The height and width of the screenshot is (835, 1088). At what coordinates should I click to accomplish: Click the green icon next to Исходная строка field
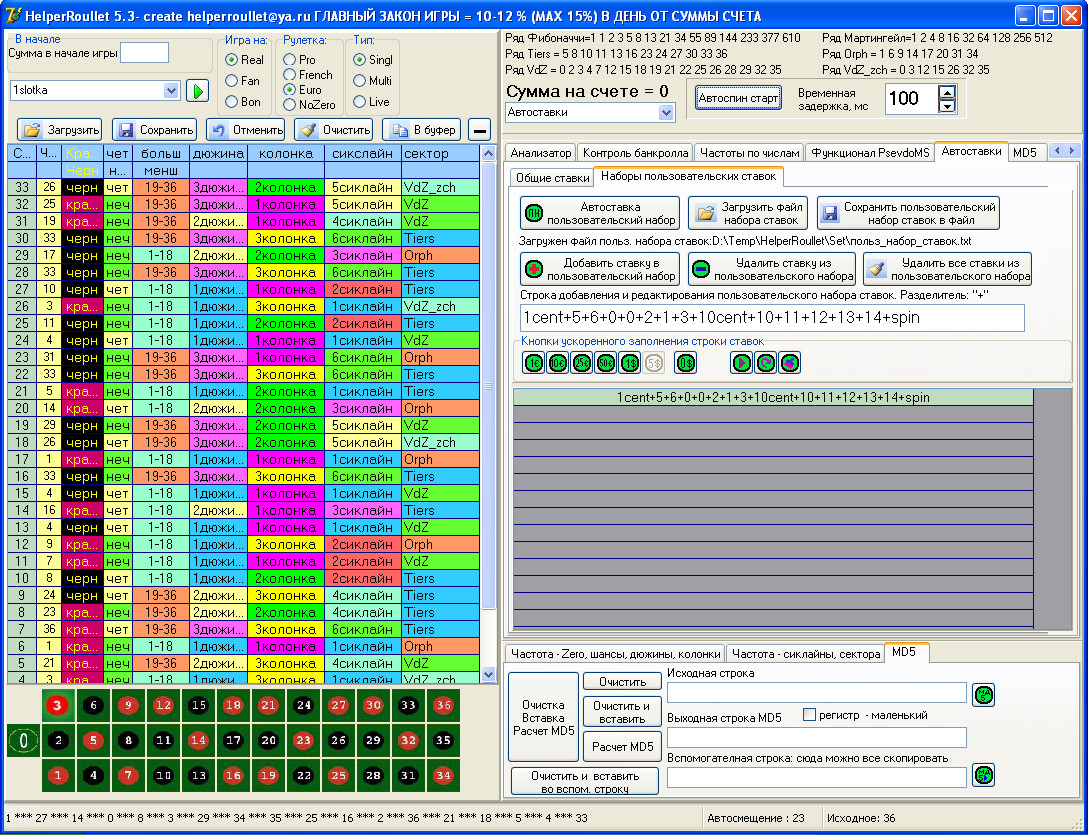coord(983,694)
